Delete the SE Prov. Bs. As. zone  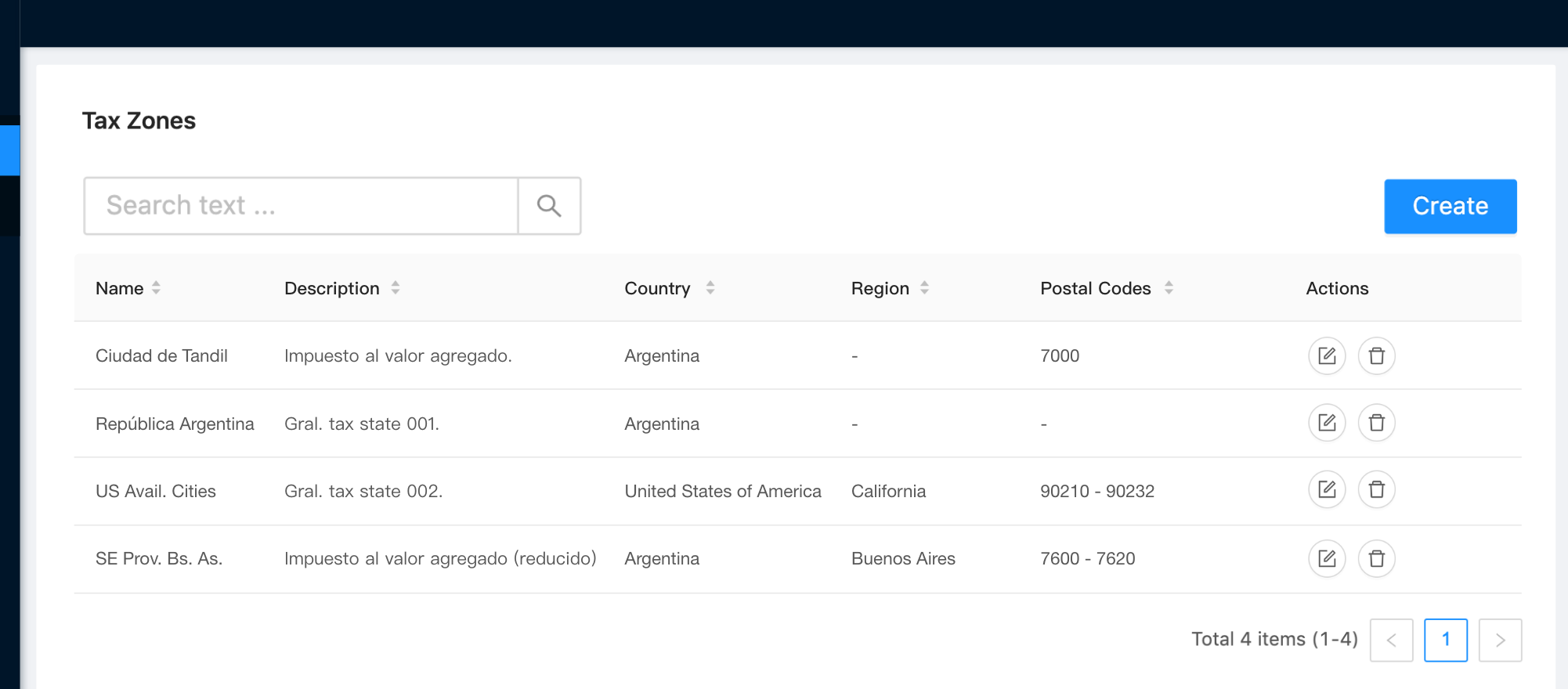pyautogui.click(x=1376, y=559)
